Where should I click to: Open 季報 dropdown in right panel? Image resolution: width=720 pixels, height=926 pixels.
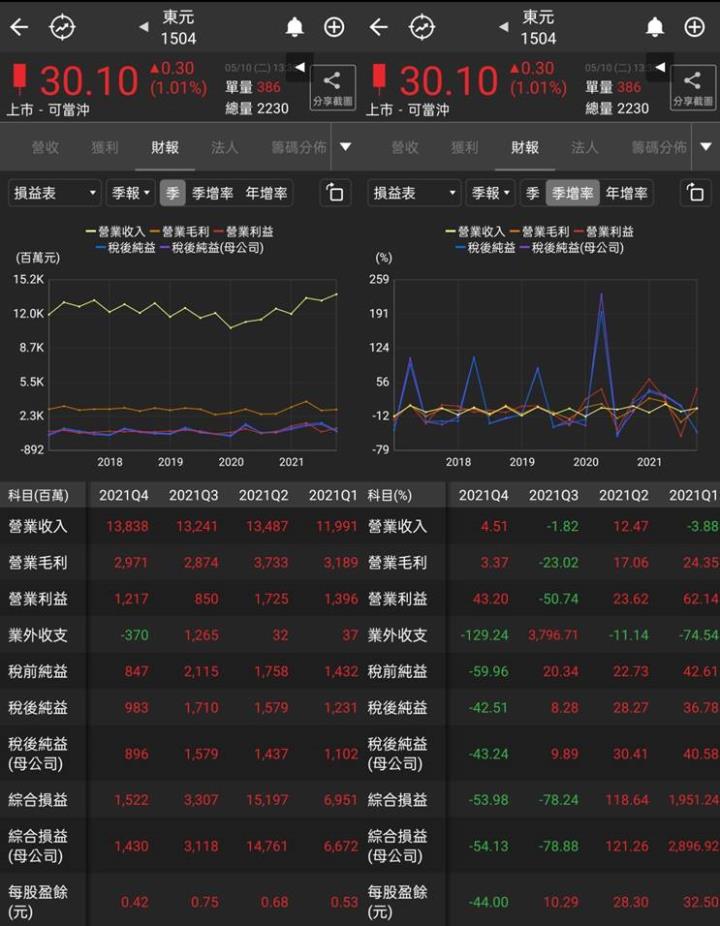pyautogui.click(x=490, y=193)
